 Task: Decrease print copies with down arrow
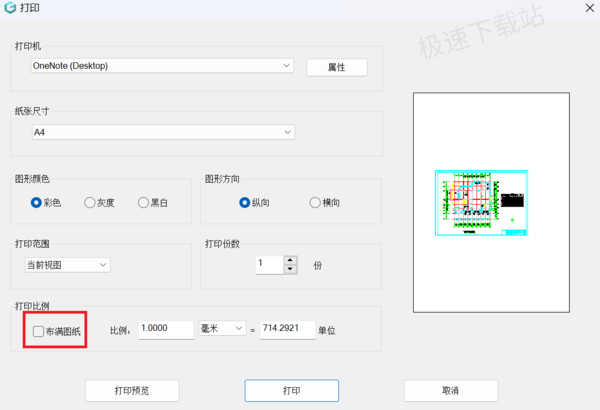tap(290, 269)
